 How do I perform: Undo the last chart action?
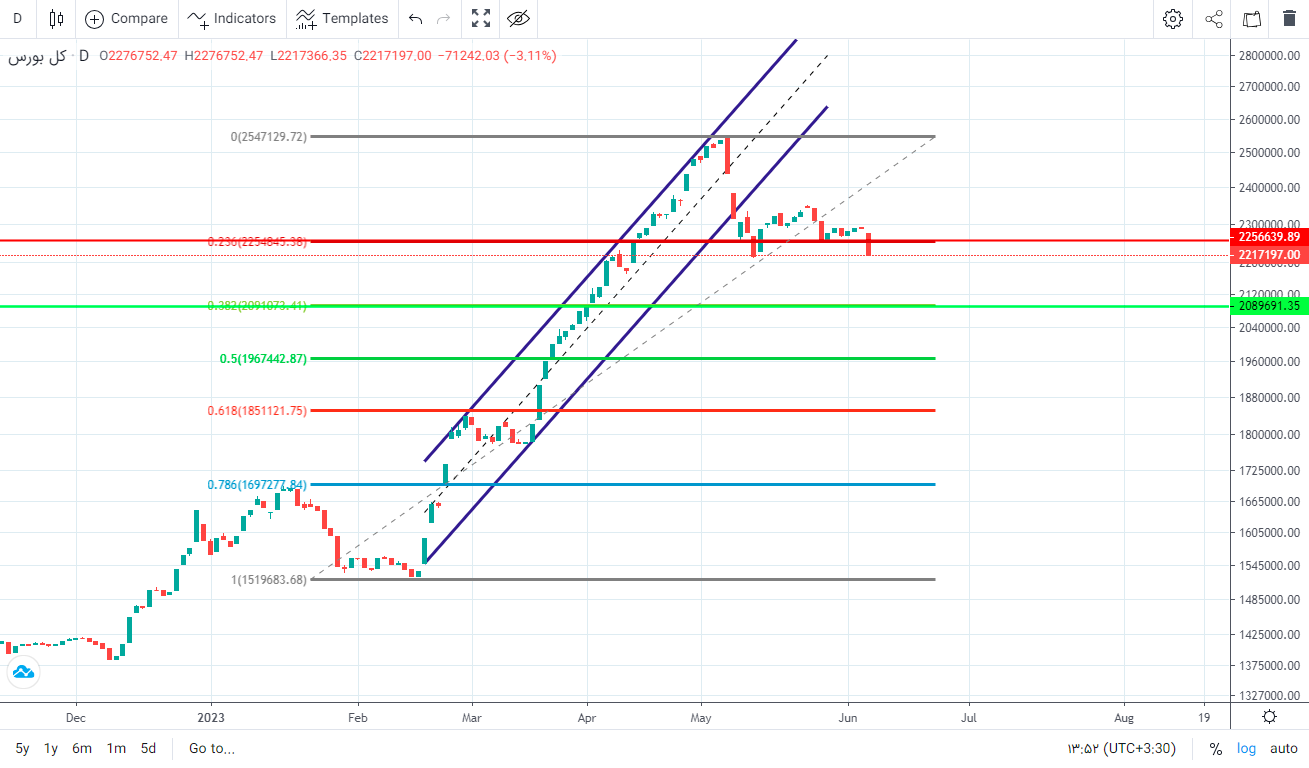416,18
